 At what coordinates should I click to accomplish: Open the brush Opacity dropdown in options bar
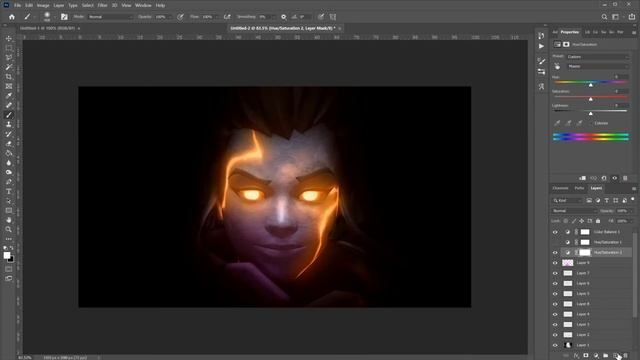coord(169,17)
